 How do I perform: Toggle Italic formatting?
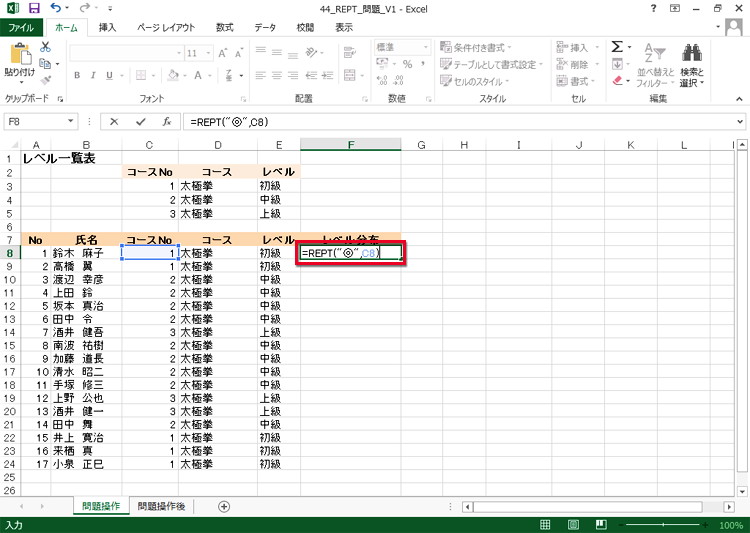[93, 75]
